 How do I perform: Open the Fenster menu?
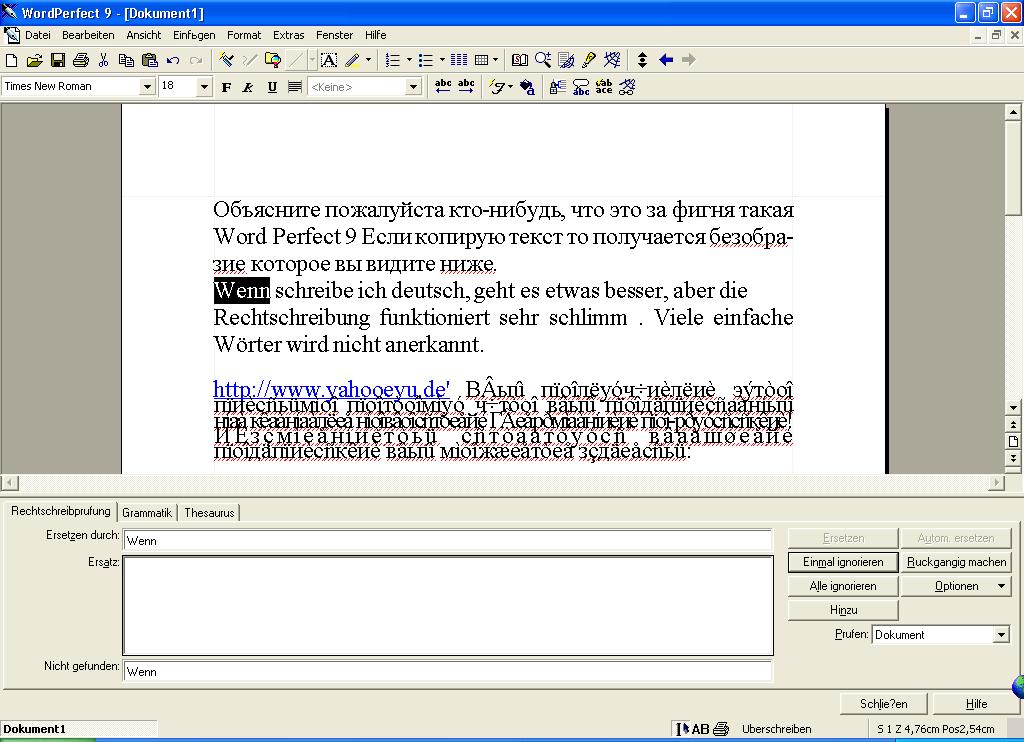click(334, 35)
